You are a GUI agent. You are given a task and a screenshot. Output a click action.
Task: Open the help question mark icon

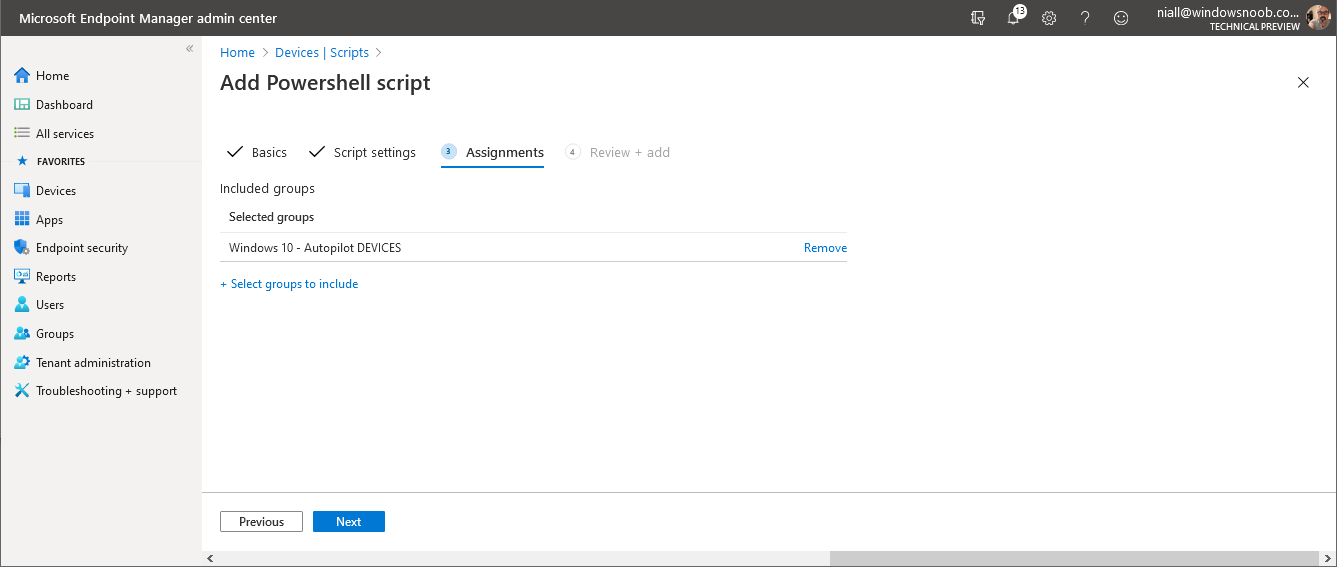coord(1085,18)
